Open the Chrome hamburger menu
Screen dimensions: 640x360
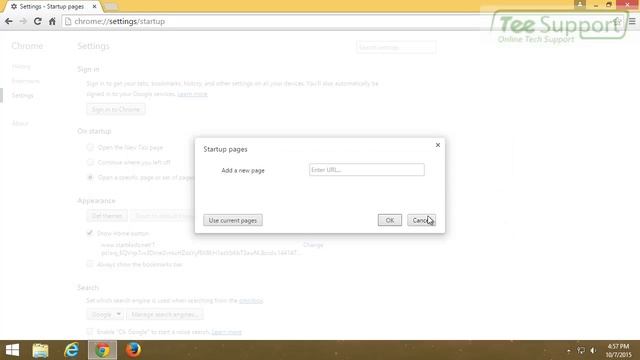tap(632, 21)
